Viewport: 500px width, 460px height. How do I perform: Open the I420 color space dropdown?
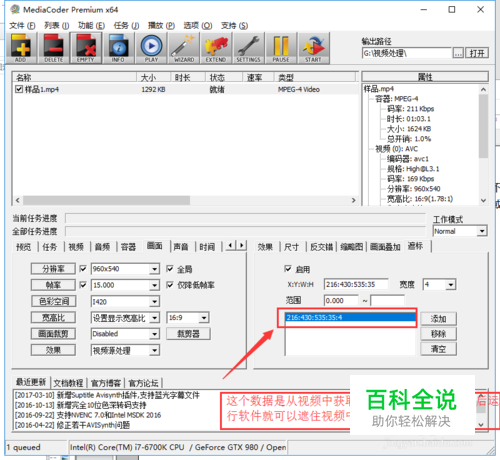coord(154,302)
